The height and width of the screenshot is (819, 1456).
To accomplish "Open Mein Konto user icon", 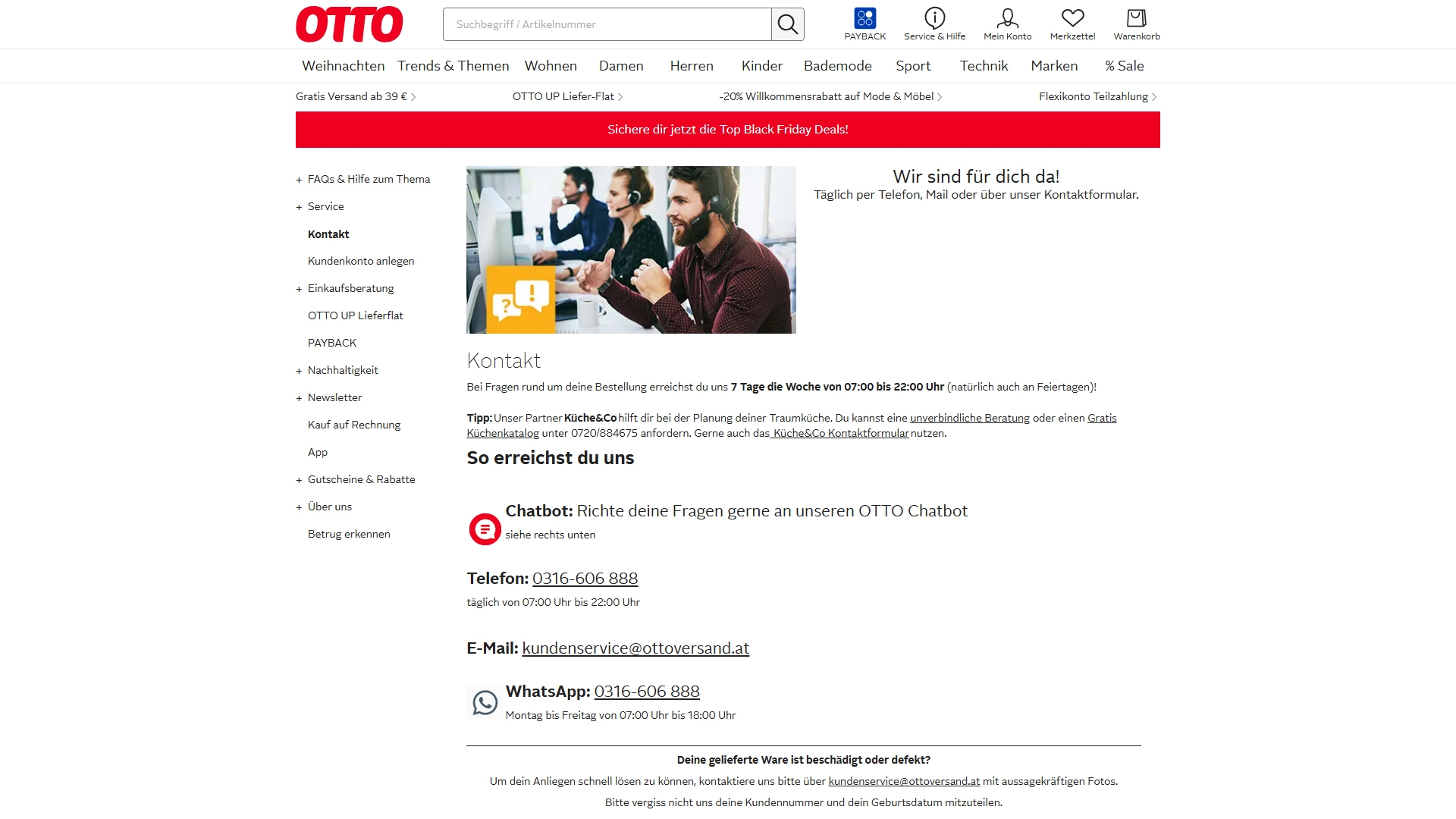I will coord(1007,24).
